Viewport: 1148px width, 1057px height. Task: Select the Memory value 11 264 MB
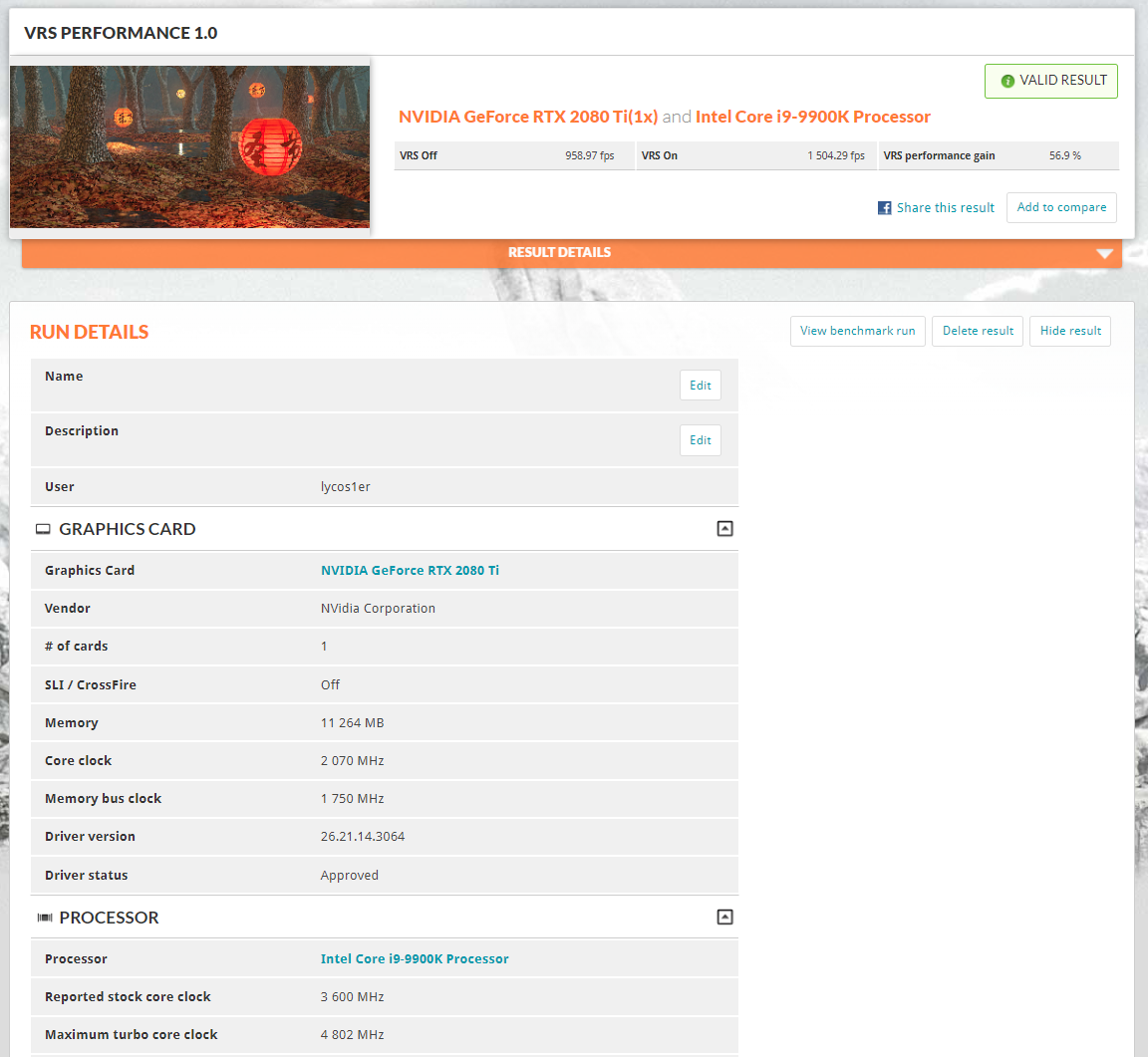point(352,723)
